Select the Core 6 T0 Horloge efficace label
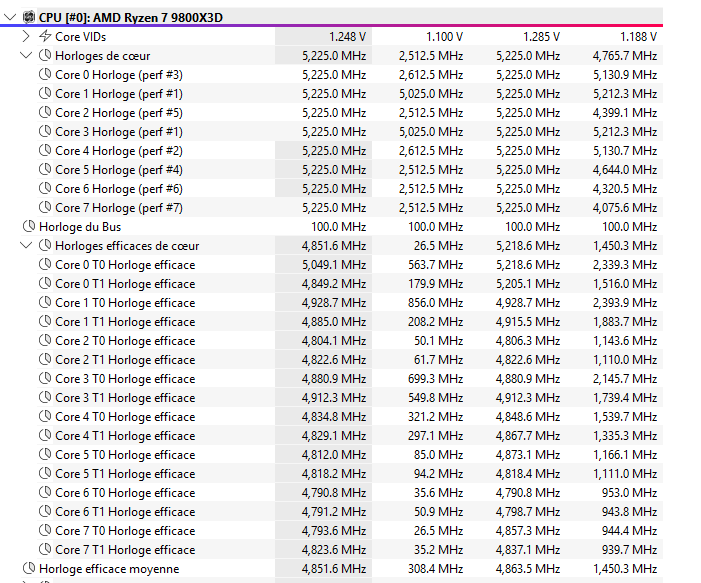The height and width of the screenshot is (583, 701). (125, 493)
